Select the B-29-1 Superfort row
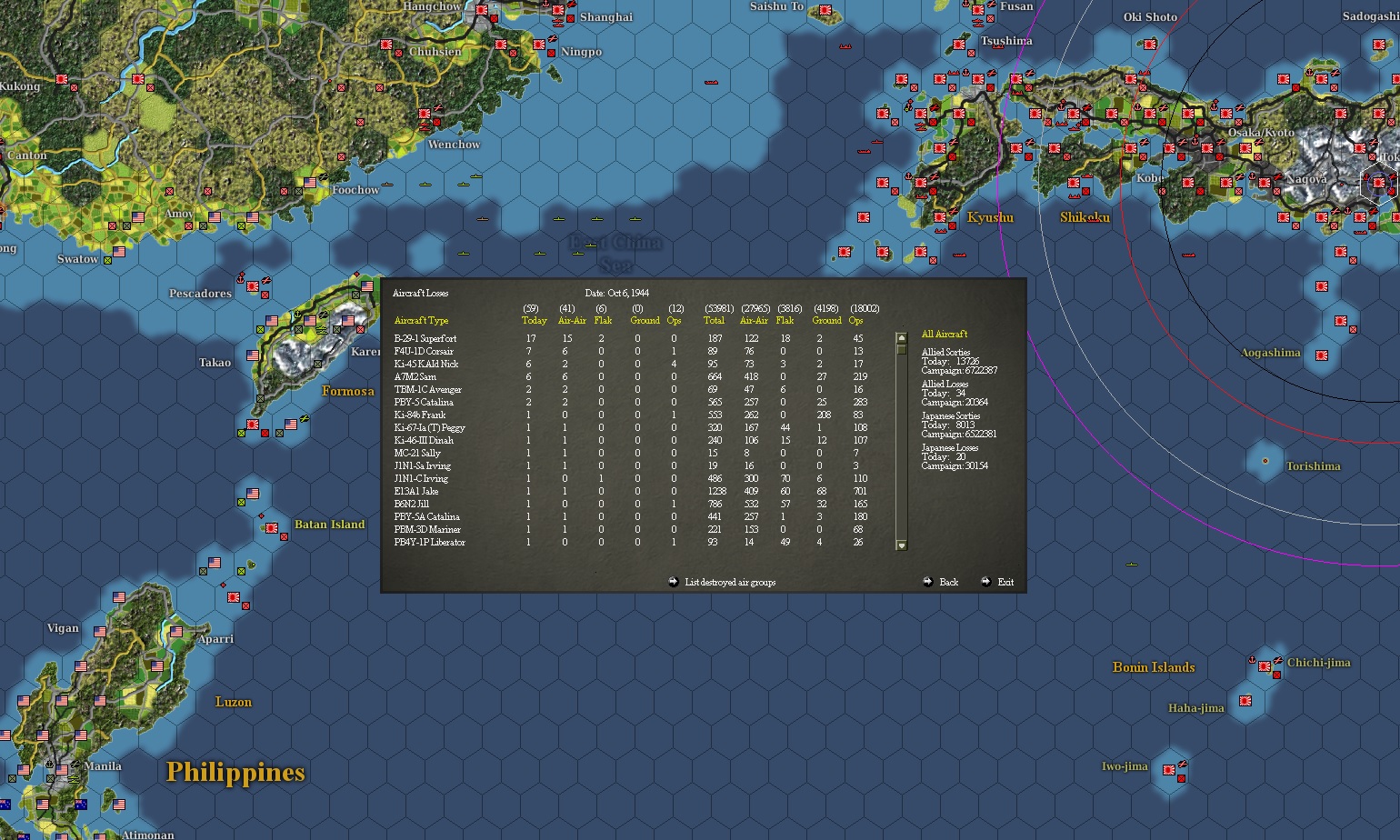 coord(629,338)
